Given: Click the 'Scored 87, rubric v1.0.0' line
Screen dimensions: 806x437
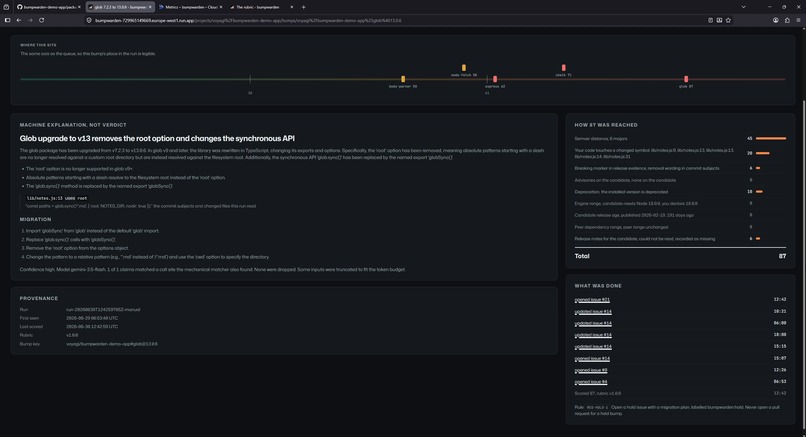Looking at the screenshot, I should point(597,393).
